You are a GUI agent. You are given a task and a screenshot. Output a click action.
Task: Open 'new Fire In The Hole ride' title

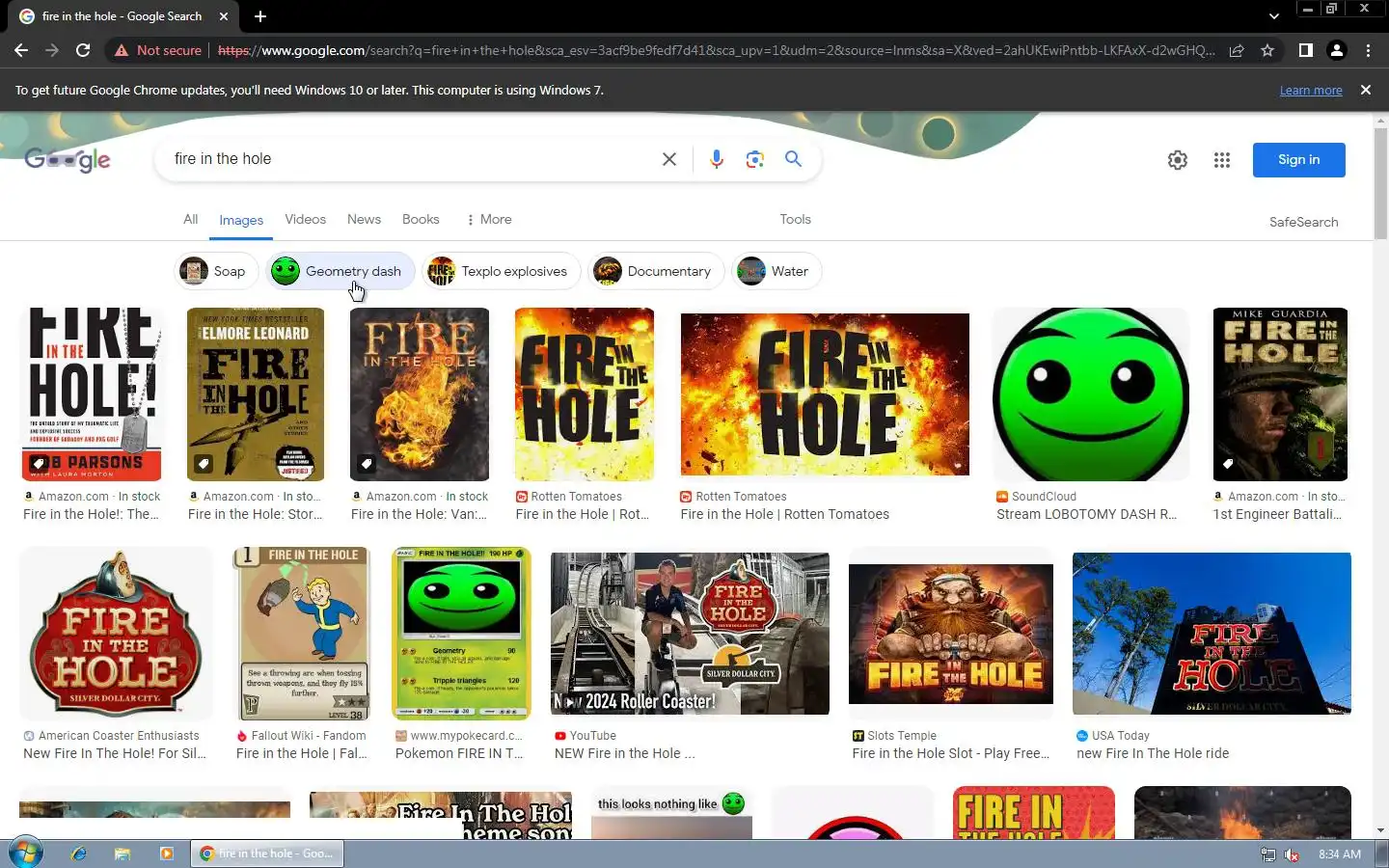tap(1153, 753)
